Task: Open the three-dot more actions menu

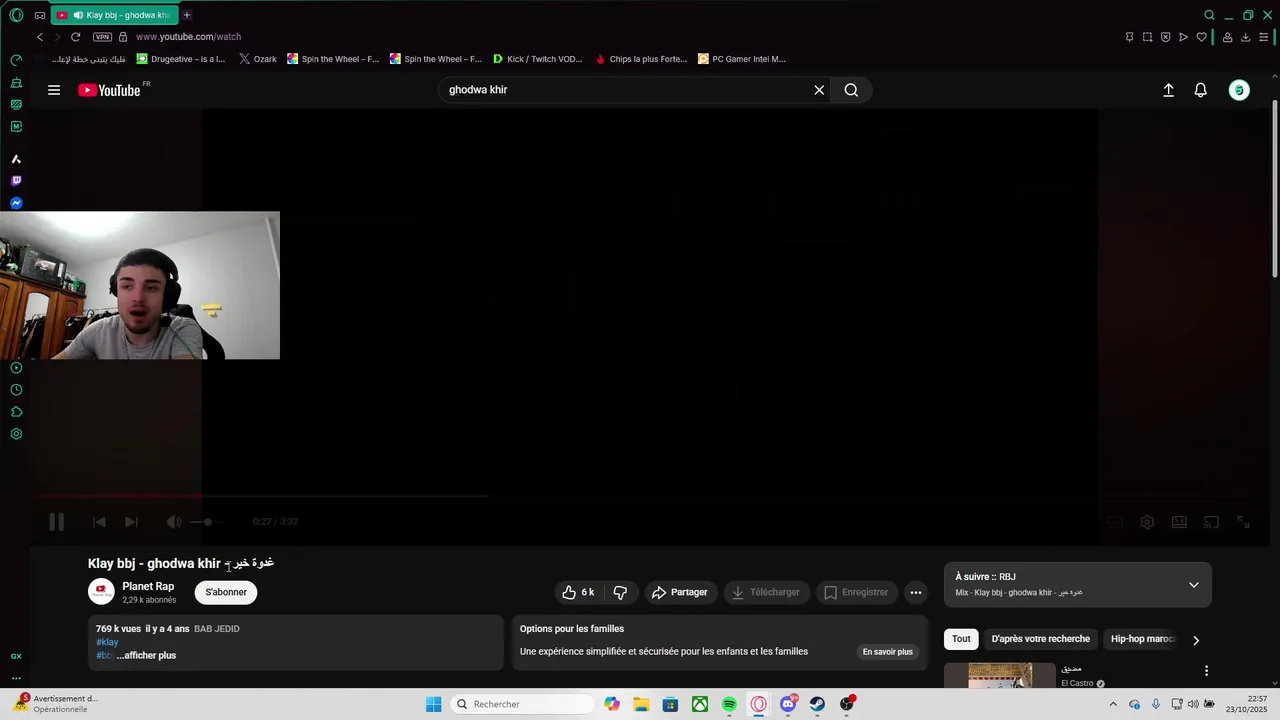Action: coord(916,592)
